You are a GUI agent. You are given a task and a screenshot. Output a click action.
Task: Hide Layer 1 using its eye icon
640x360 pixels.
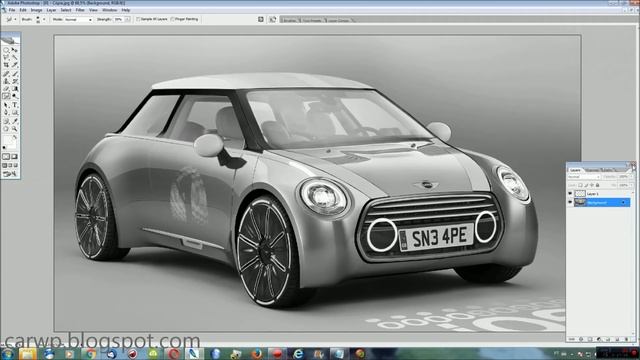coord(570,193)
